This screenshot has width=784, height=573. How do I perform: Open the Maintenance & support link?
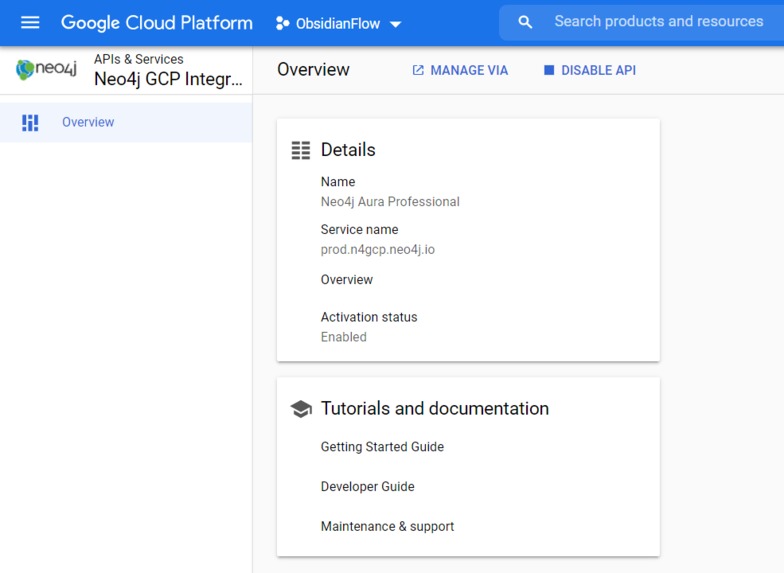pos(387,526)
